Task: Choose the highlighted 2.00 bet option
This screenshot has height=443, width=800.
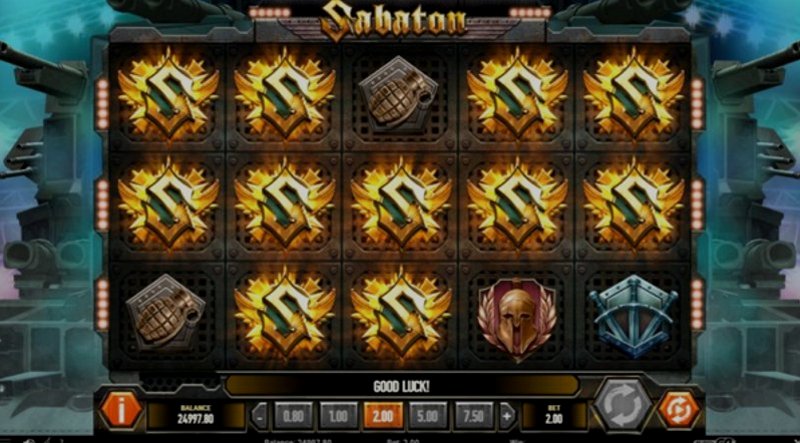Action: (383, 416)
